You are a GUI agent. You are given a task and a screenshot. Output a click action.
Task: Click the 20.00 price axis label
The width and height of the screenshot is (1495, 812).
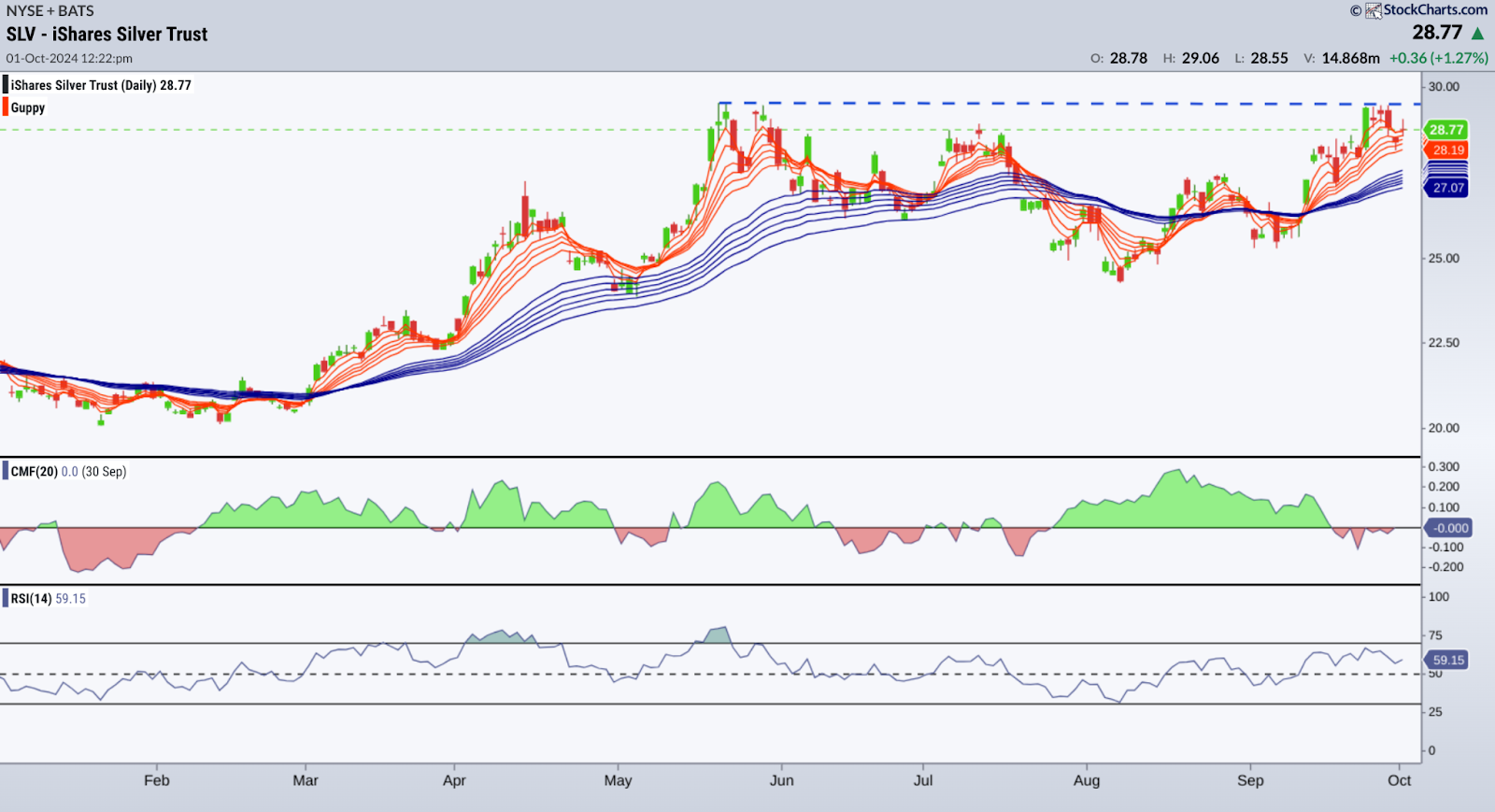click(x=1444, y=428)
